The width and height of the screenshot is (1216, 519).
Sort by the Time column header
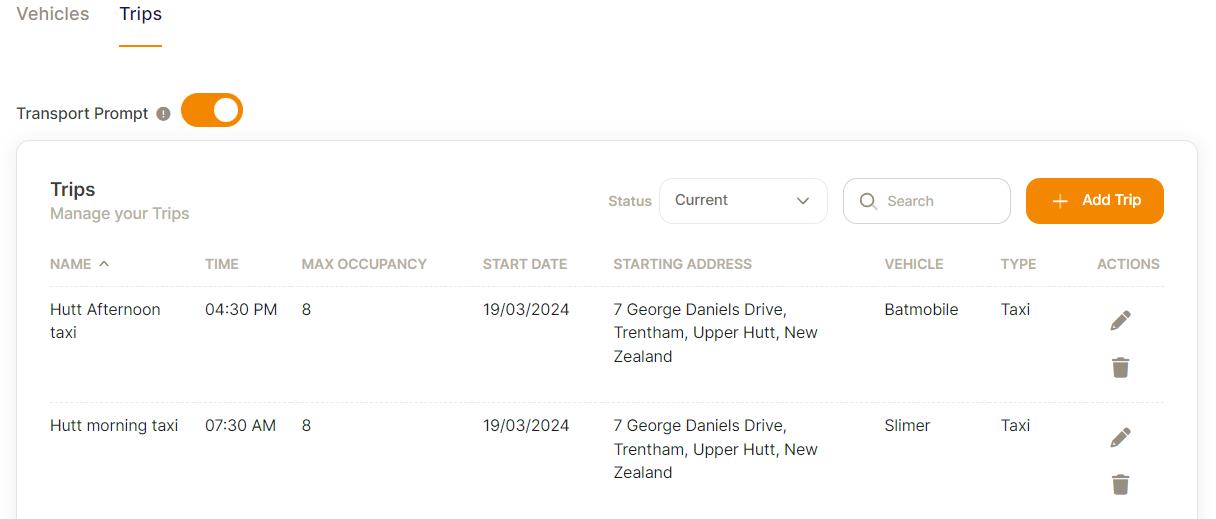[x=222, y=264]
